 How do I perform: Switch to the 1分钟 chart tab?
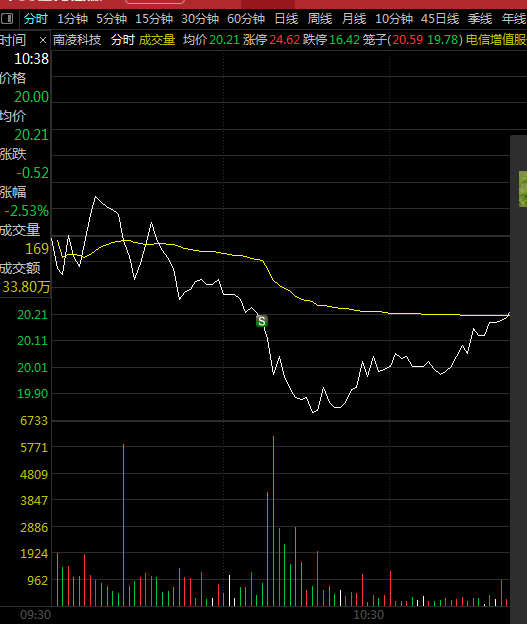(72, 19)
